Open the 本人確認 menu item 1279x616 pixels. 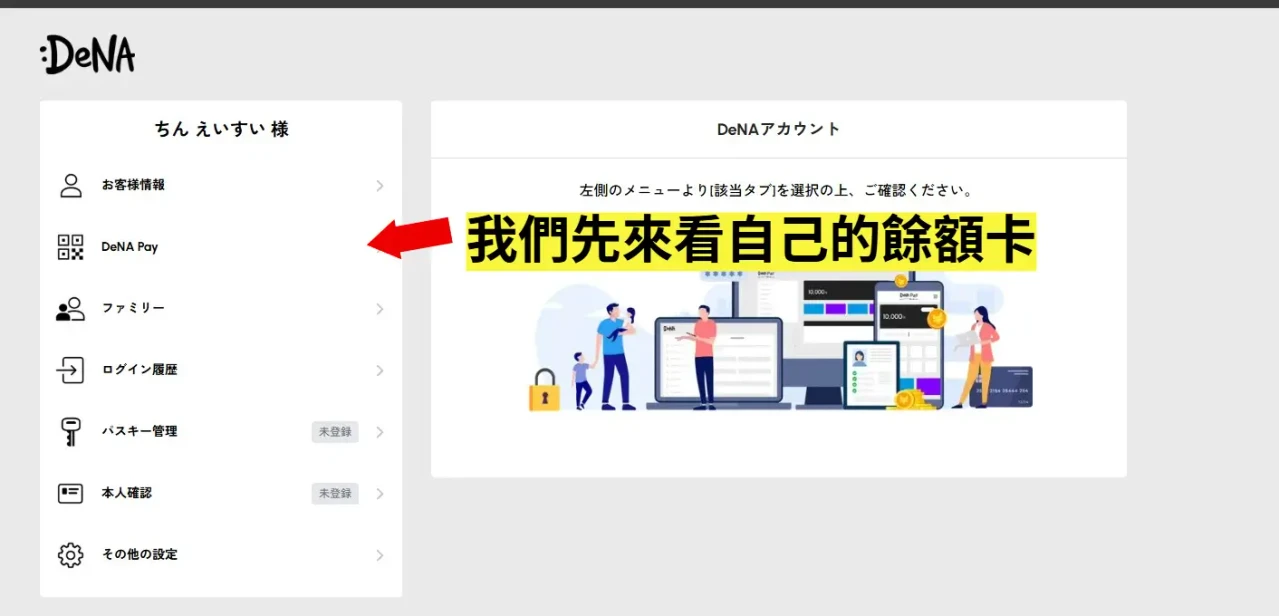221,493
